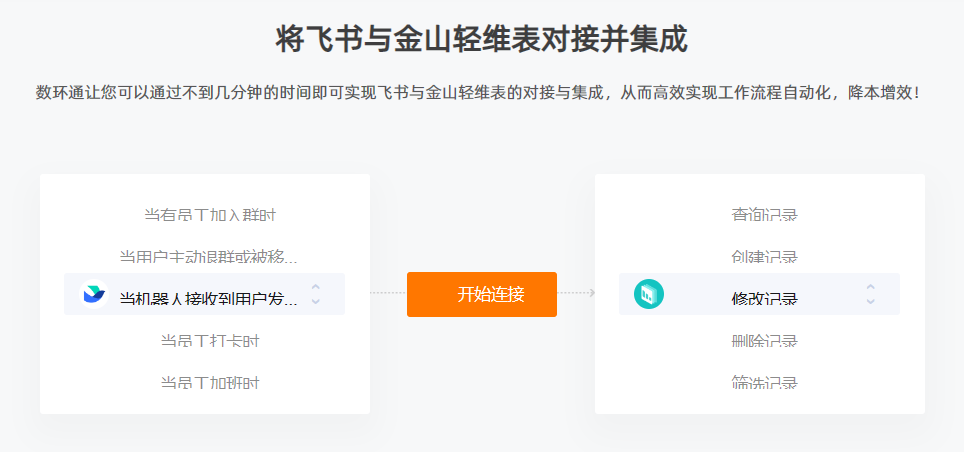Image resolution: width=964 pixels, height=452 pixels.
Task: Open the selected 修改记录 action dropdown
Action: click(759, 294)
